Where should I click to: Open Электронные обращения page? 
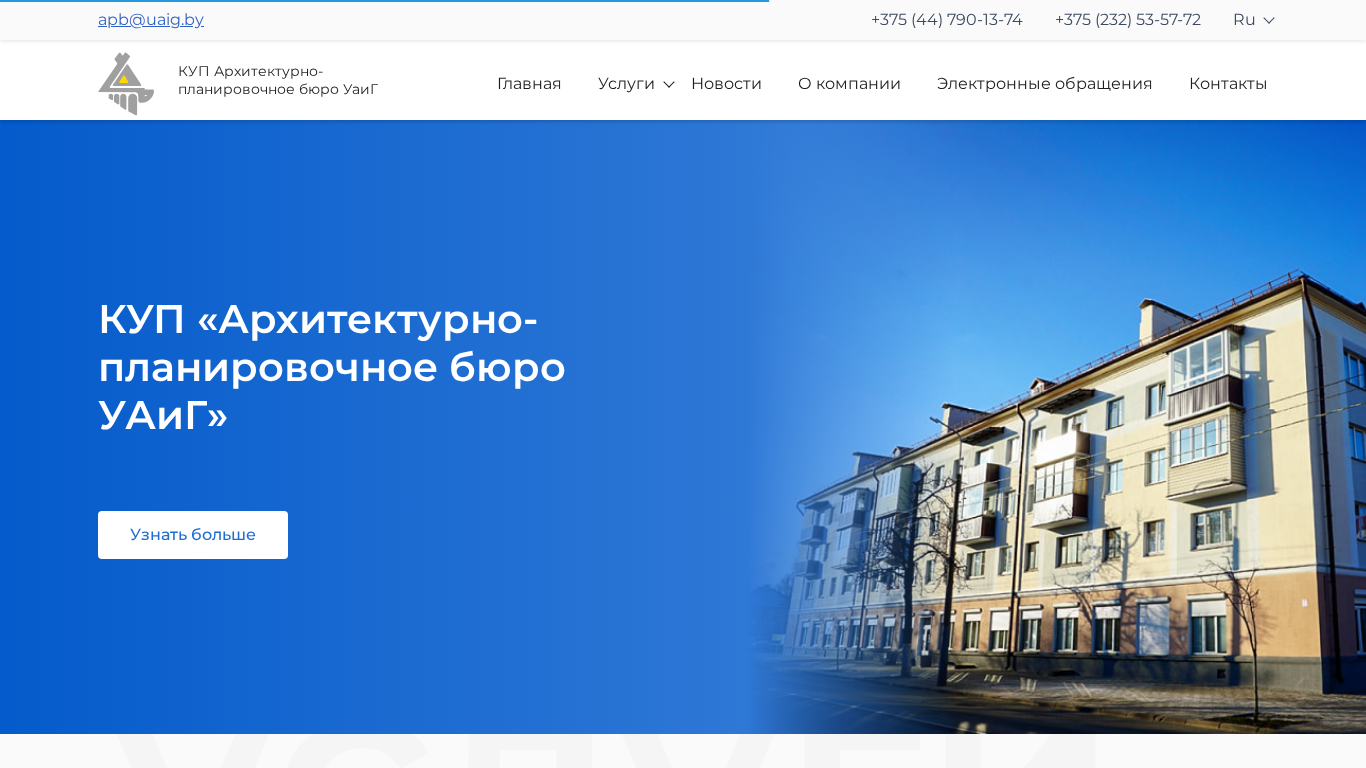coord(1044,84)
